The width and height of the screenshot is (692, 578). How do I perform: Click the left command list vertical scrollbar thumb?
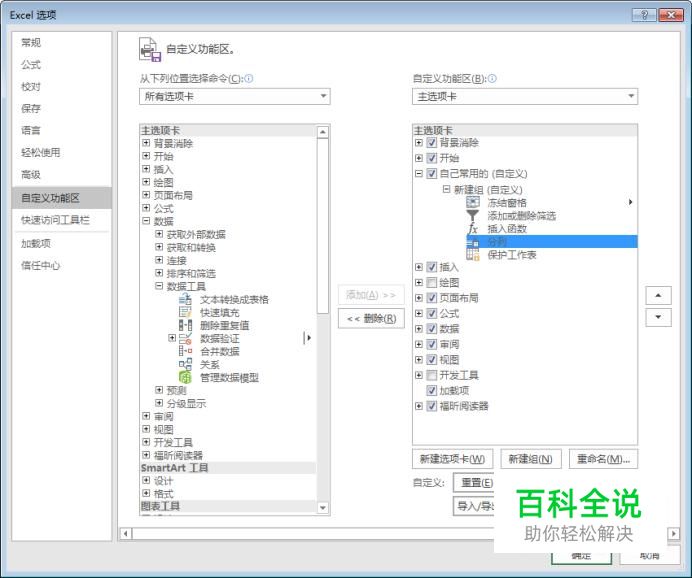[x=323, y=225]
